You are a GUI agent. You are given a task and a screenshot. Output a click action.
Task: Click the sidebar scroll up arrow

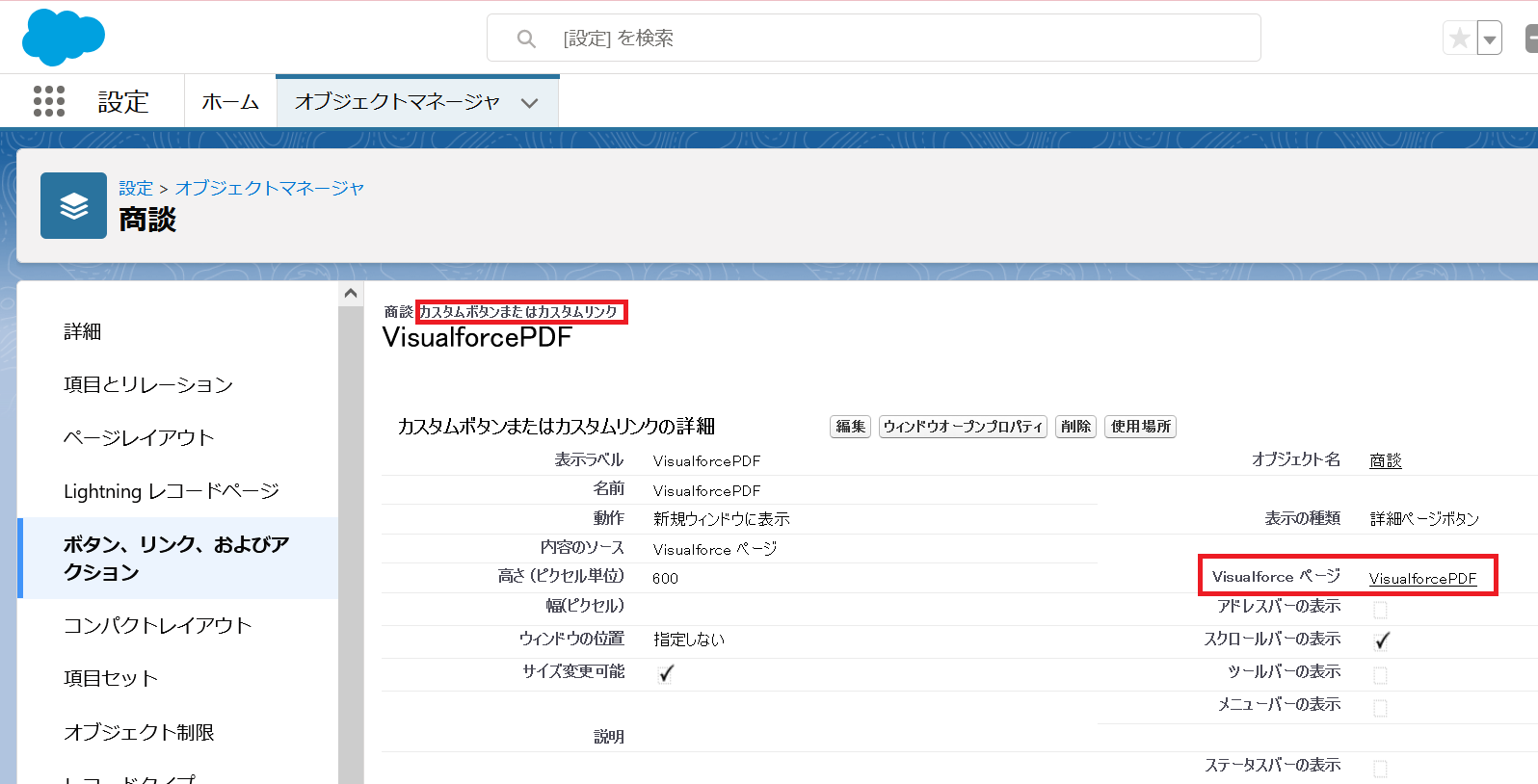coord(351,293)
